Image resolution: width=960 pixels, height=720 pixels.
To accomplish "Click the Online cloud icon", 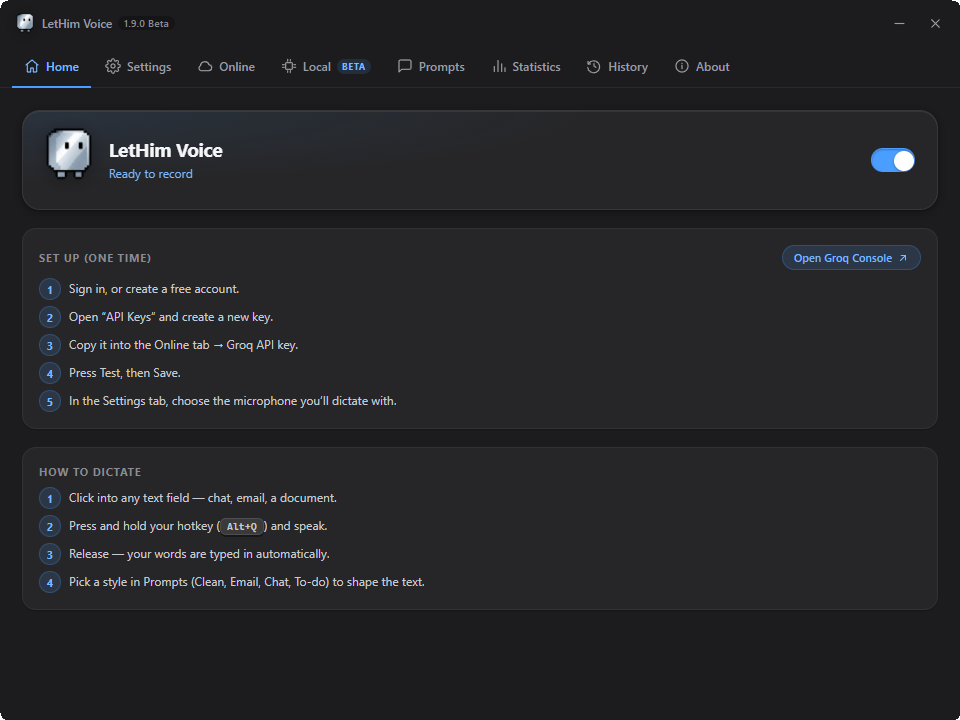I will click(205, 67).
